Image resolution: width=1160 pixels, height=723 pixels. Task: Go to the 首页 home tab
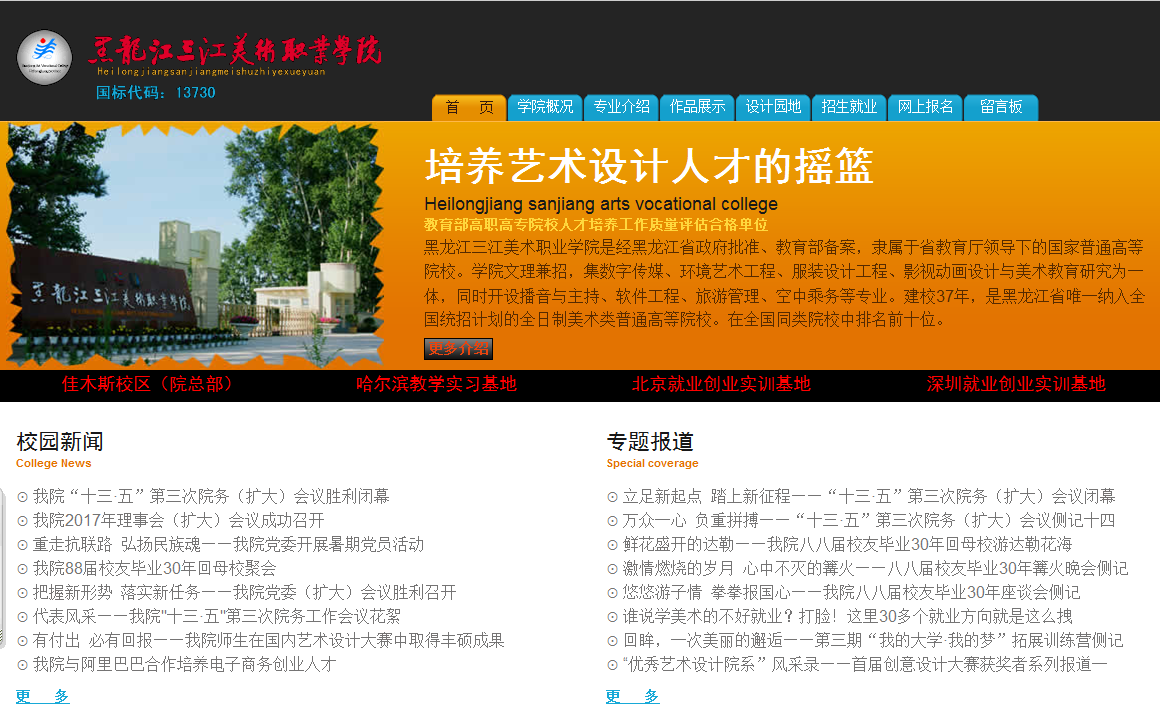[x=469, y=107]
